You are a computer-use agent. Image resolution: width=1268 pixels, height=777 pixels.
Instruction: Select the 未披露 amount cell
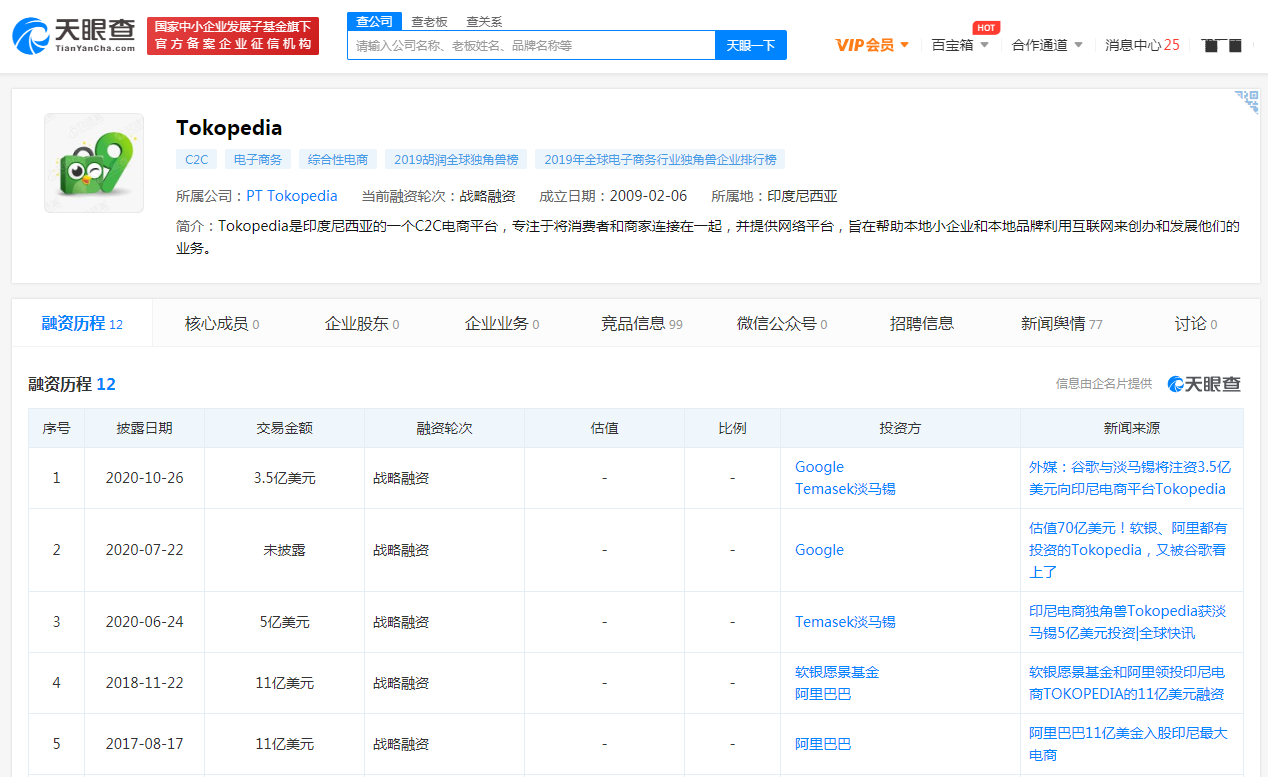tap(285, 550)
